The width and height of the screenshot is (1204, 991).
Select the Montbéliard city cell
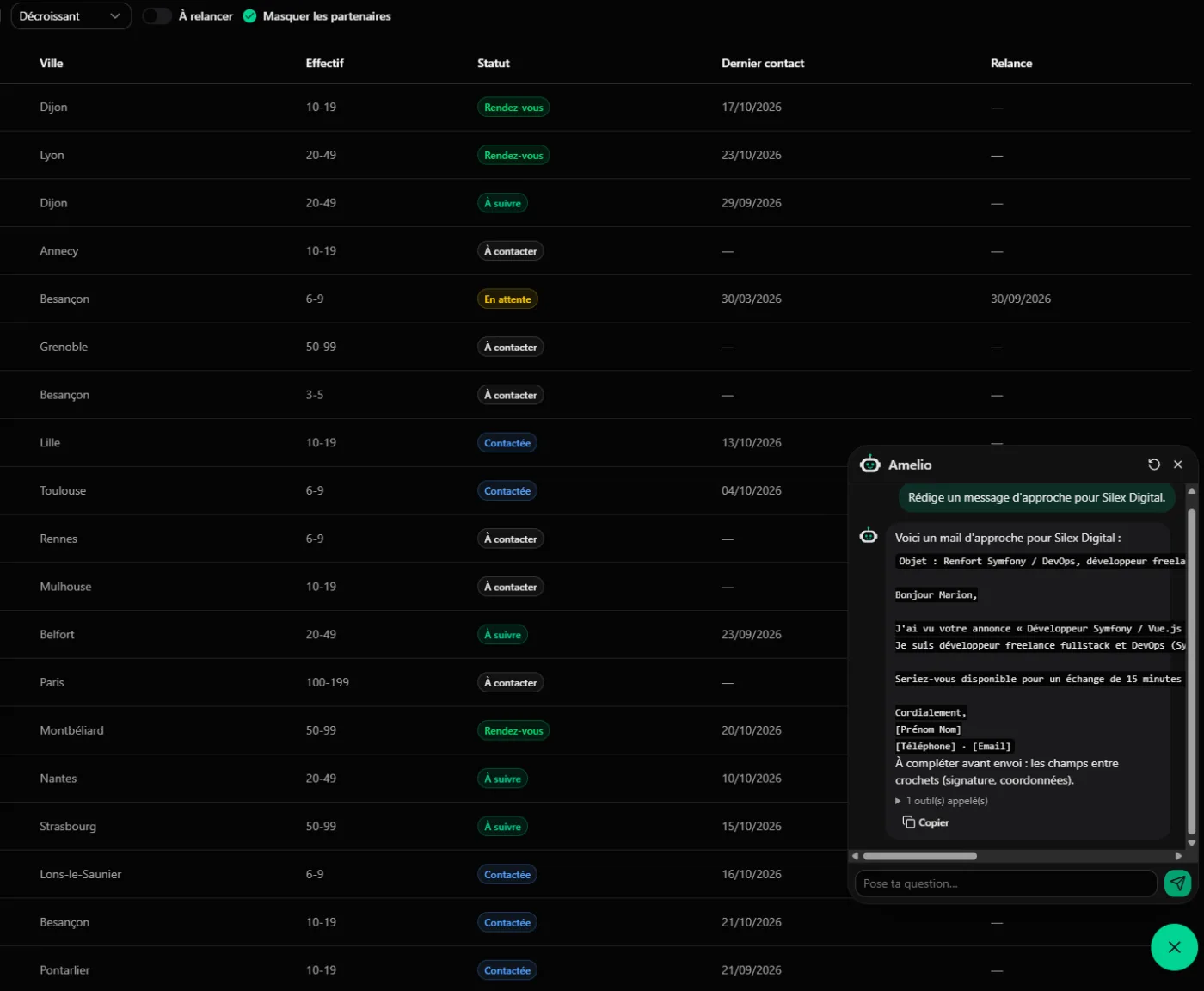(71, 730)
